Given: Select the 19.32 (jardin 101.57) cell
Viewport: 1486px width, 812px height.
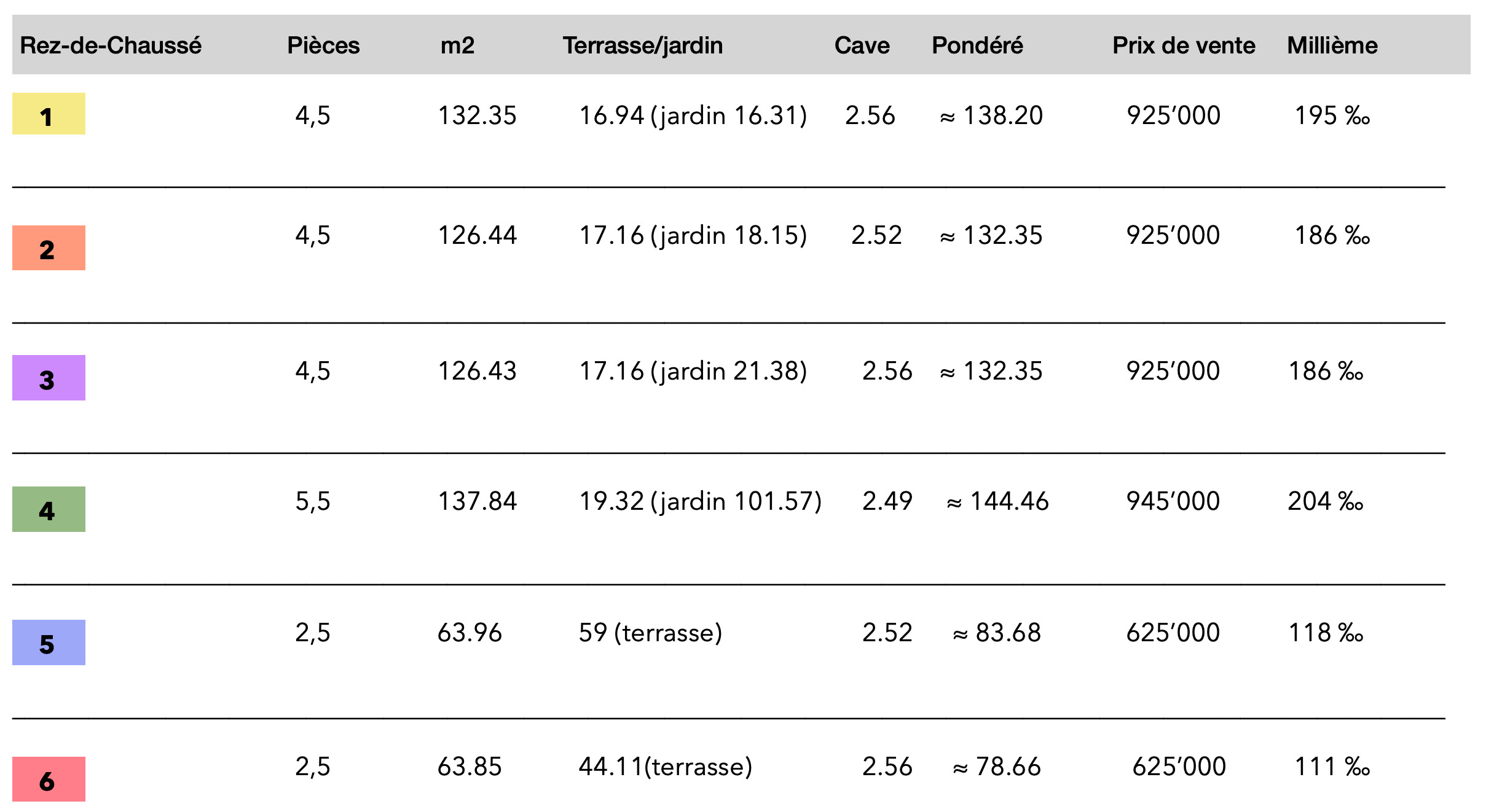Looking at the screenshot, I should click(x=700, y=501).
